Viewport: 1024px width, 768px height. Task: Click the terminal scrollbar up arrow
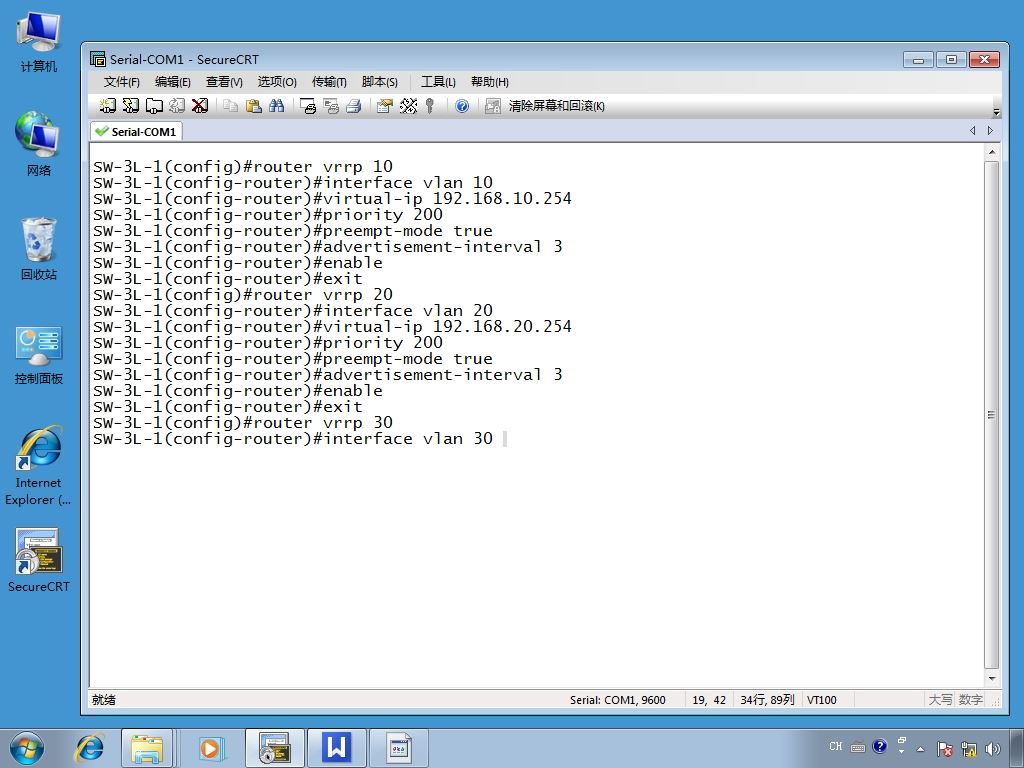coord(991,152)
